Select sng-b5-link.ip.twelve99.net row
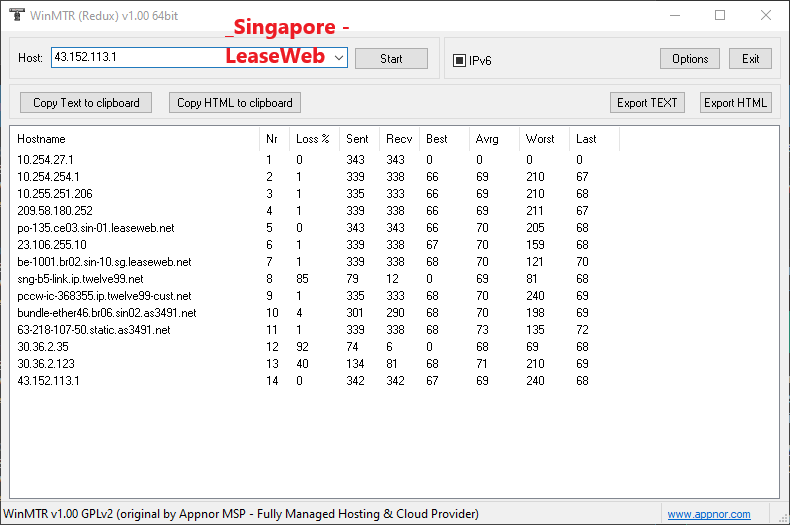 tap(315, 279)
